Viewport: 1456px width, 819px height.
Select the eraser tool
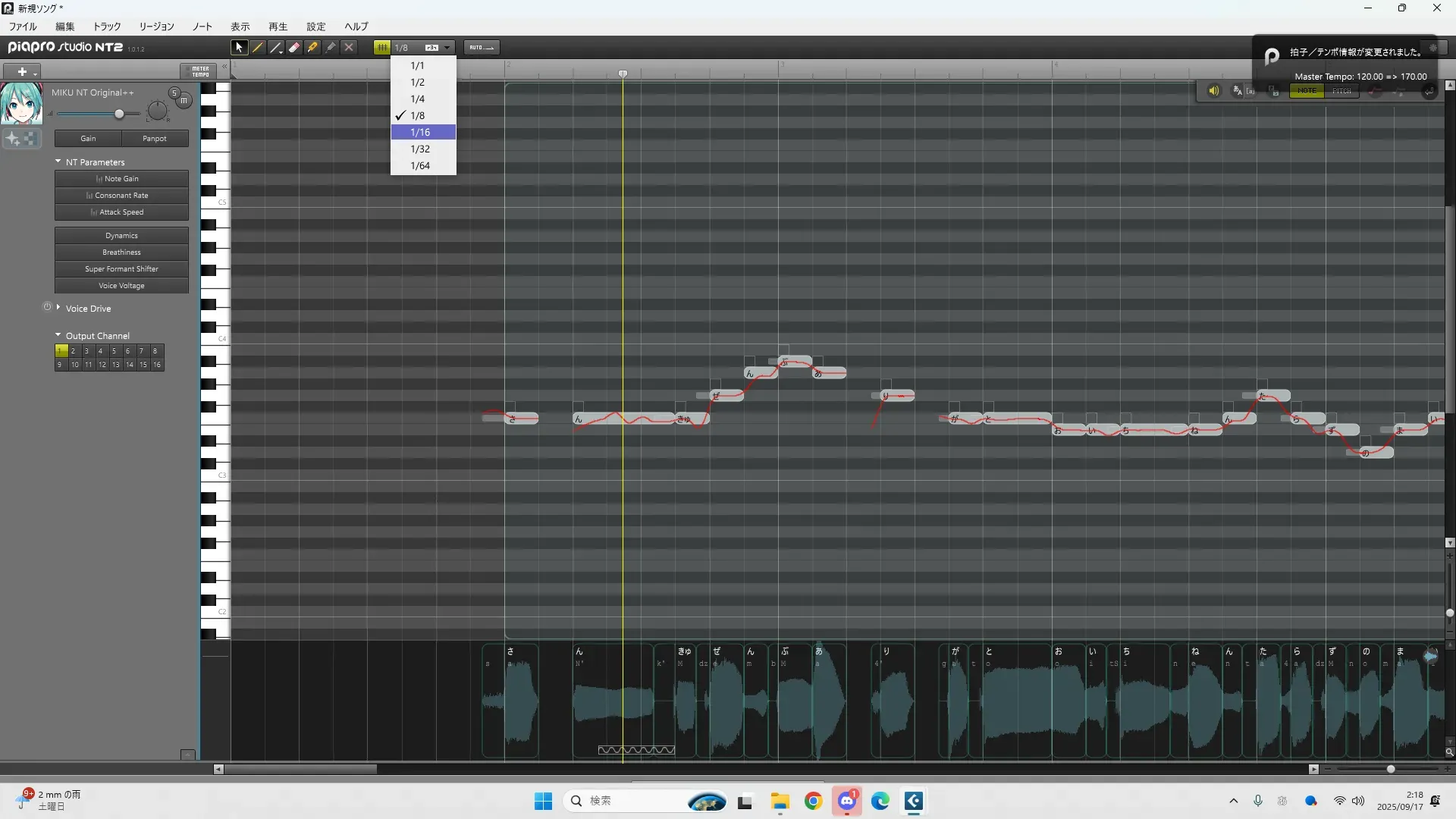coord(294,47)
